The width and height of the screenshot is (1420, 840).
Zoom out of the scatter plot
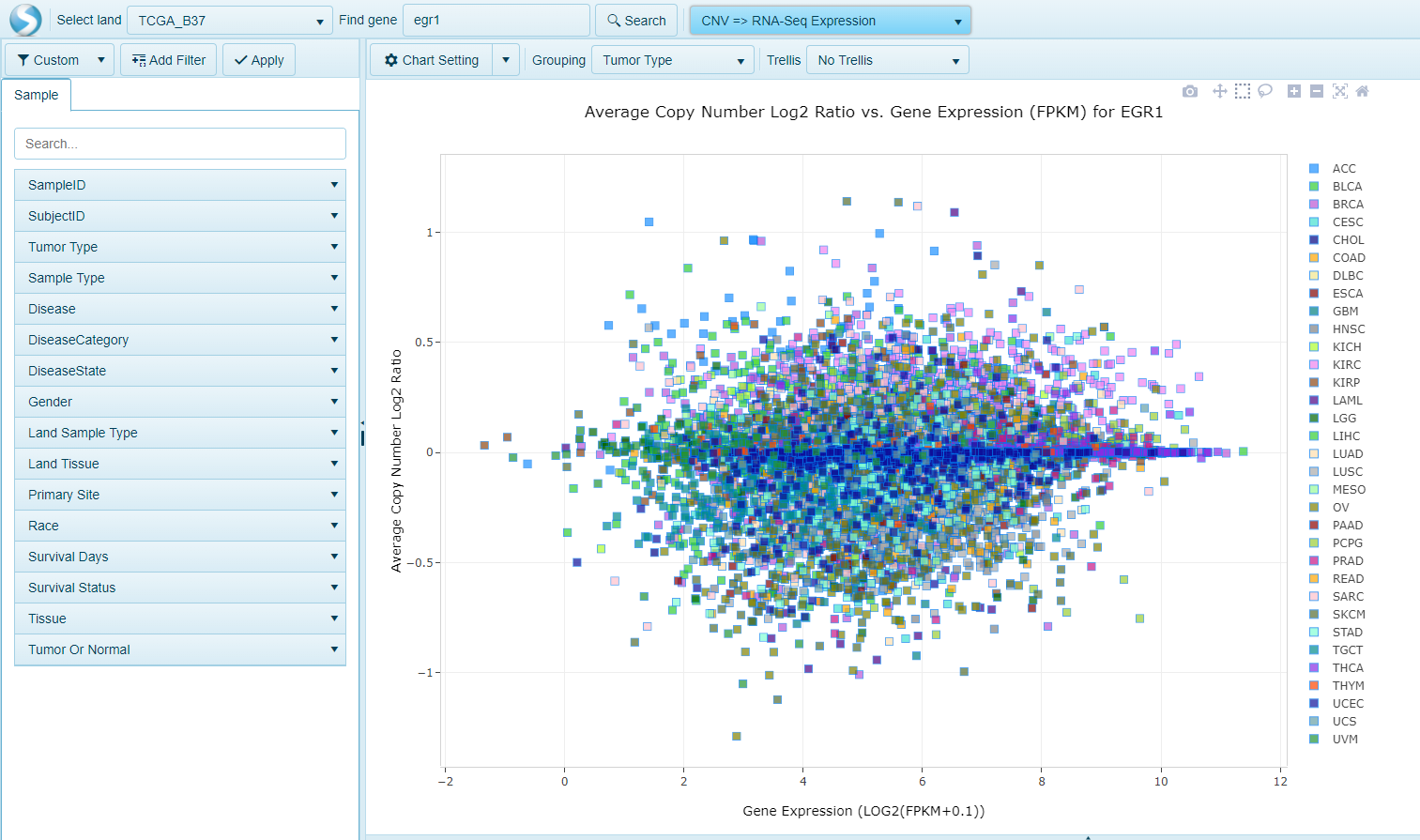(x=1315, y=91)
